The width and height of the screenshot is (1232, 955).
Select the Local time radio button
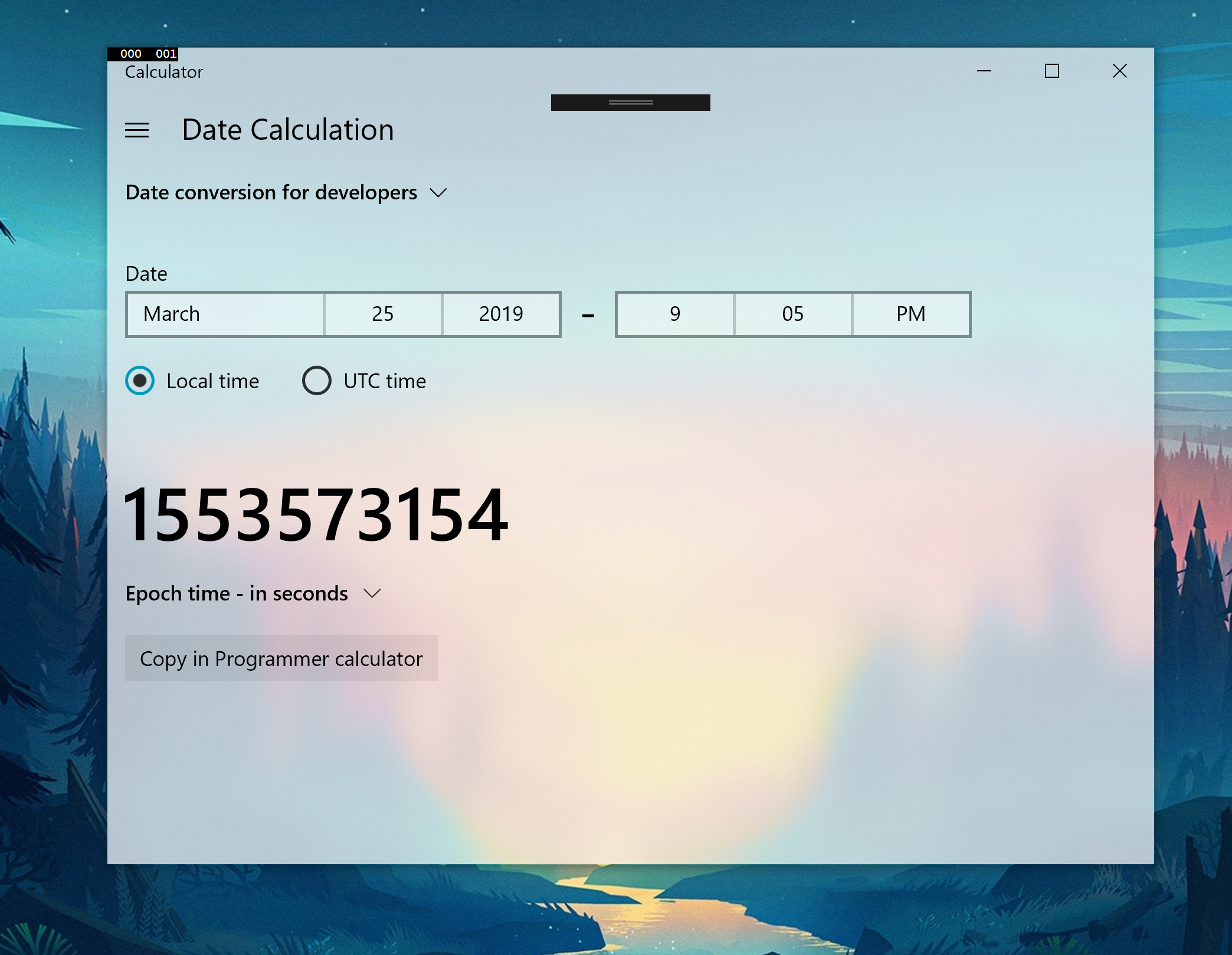click(x=140, y=380)
